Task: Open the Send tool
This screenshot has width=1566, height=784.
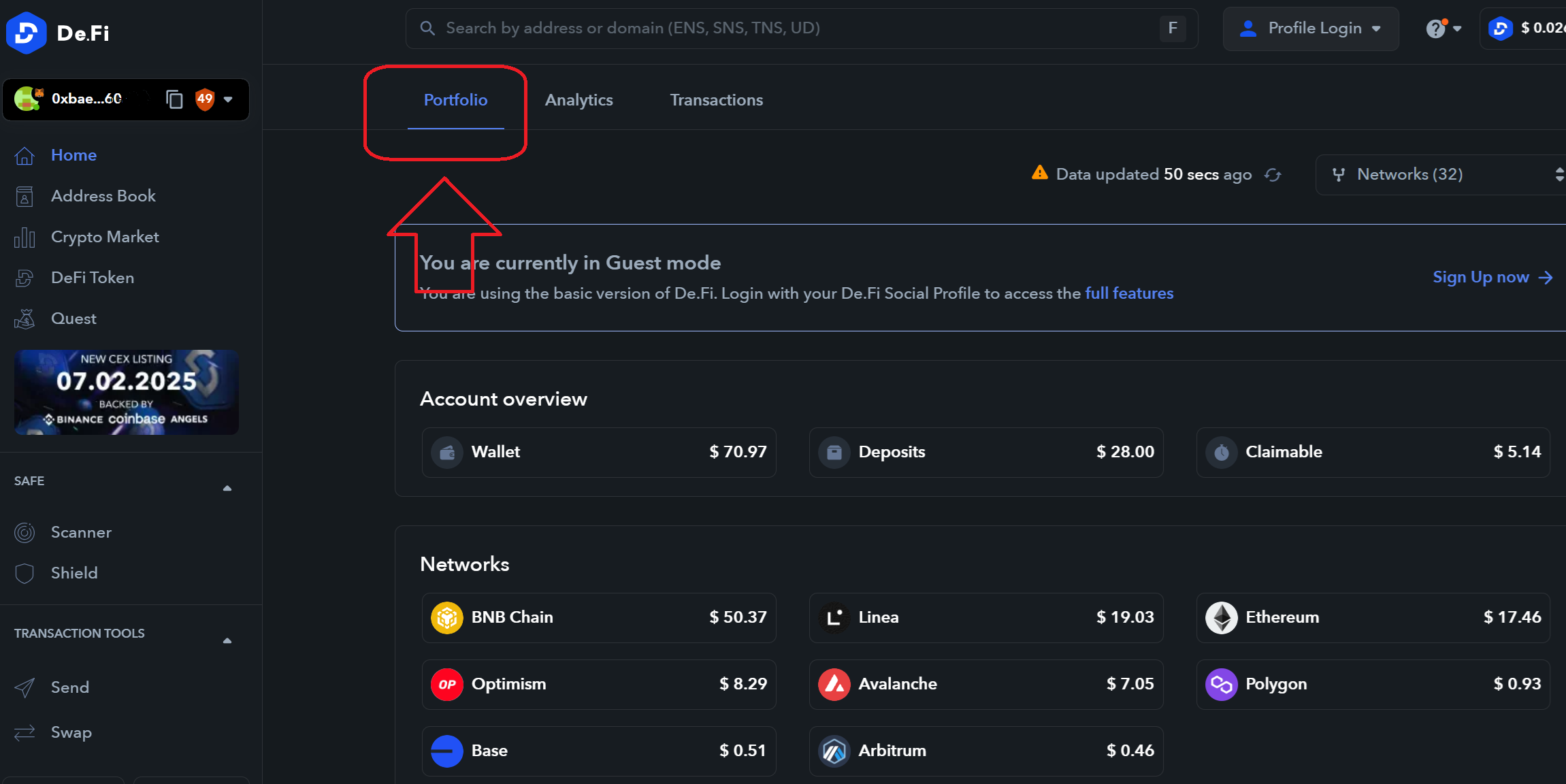Action: [x=69, y=687]
